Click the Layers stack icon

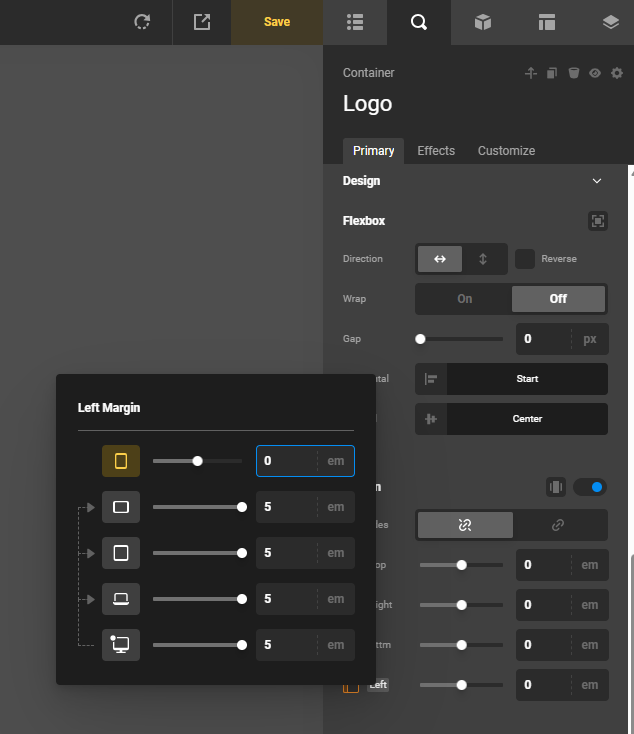point(610,22)
